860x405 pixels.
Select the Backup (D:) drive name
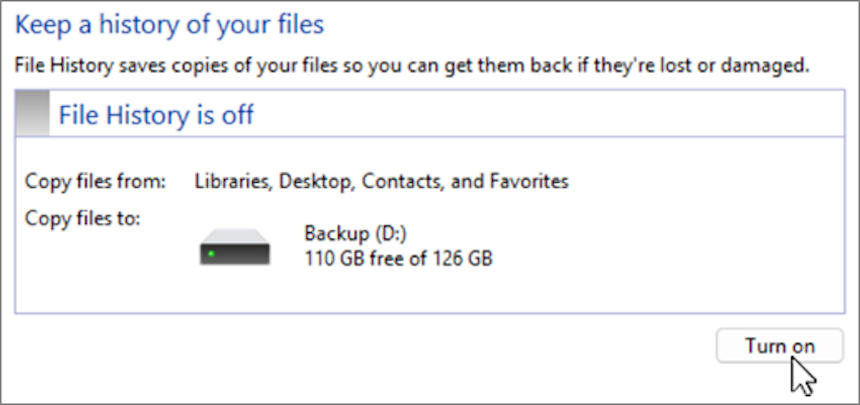355,234
